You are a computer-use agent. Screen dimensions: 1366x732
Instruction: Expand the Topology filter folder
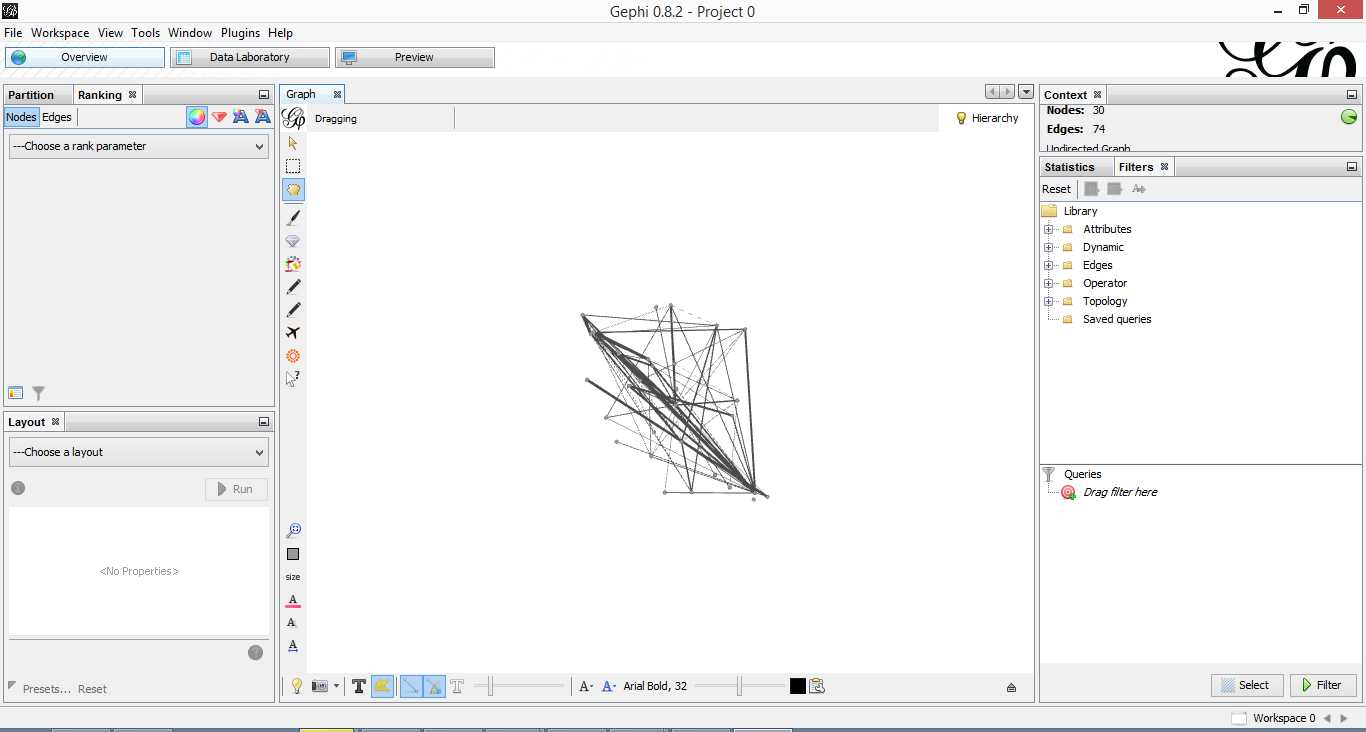(1049, 301)
